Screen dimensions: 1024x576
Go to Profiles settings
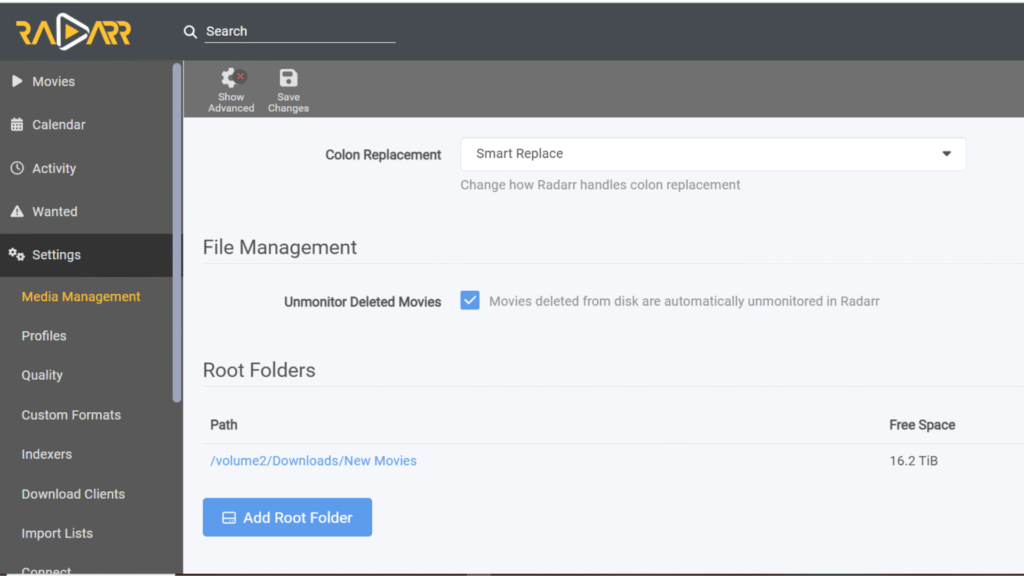click(44, 336)
